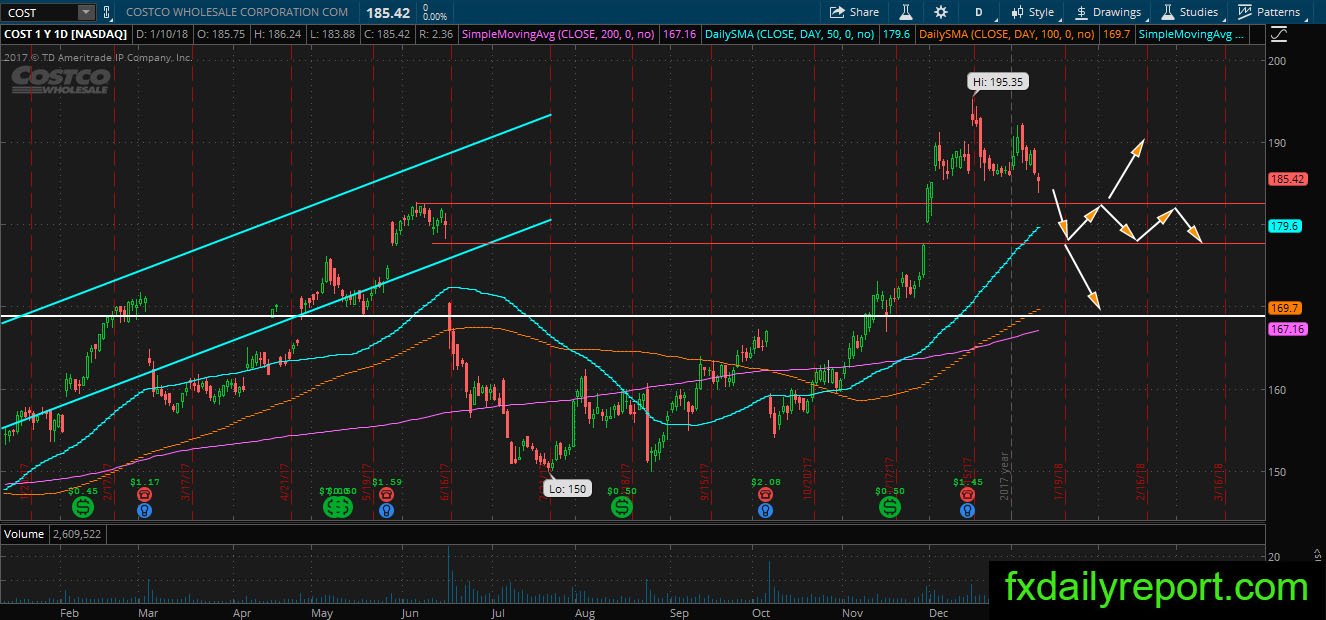1326x620 pixels.
Task: Open the symbol selector dropdown arrow
Action: click(86, 12)
